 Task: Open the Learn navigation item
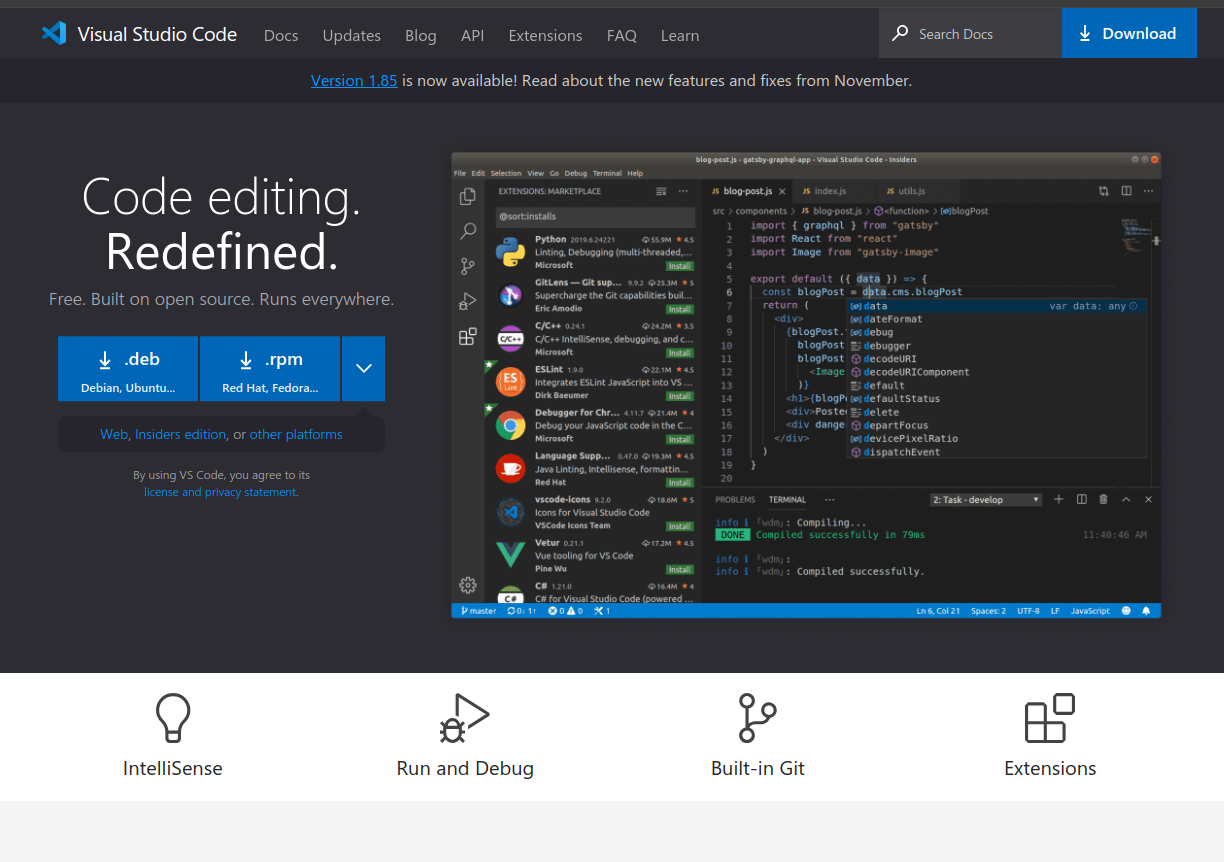point(680,35)
